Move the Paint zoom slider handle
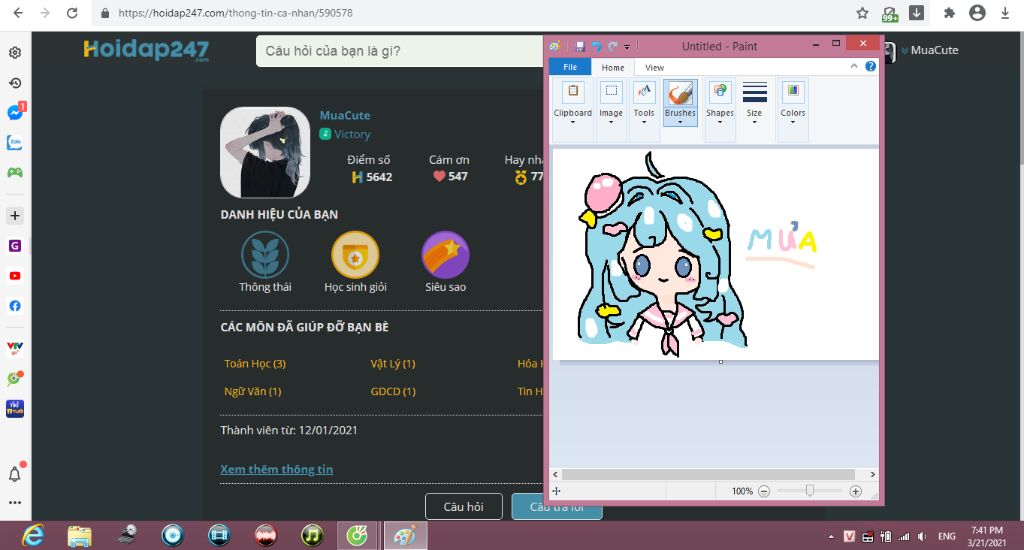Screen dimensions: 1024x550 coord(810,491)
